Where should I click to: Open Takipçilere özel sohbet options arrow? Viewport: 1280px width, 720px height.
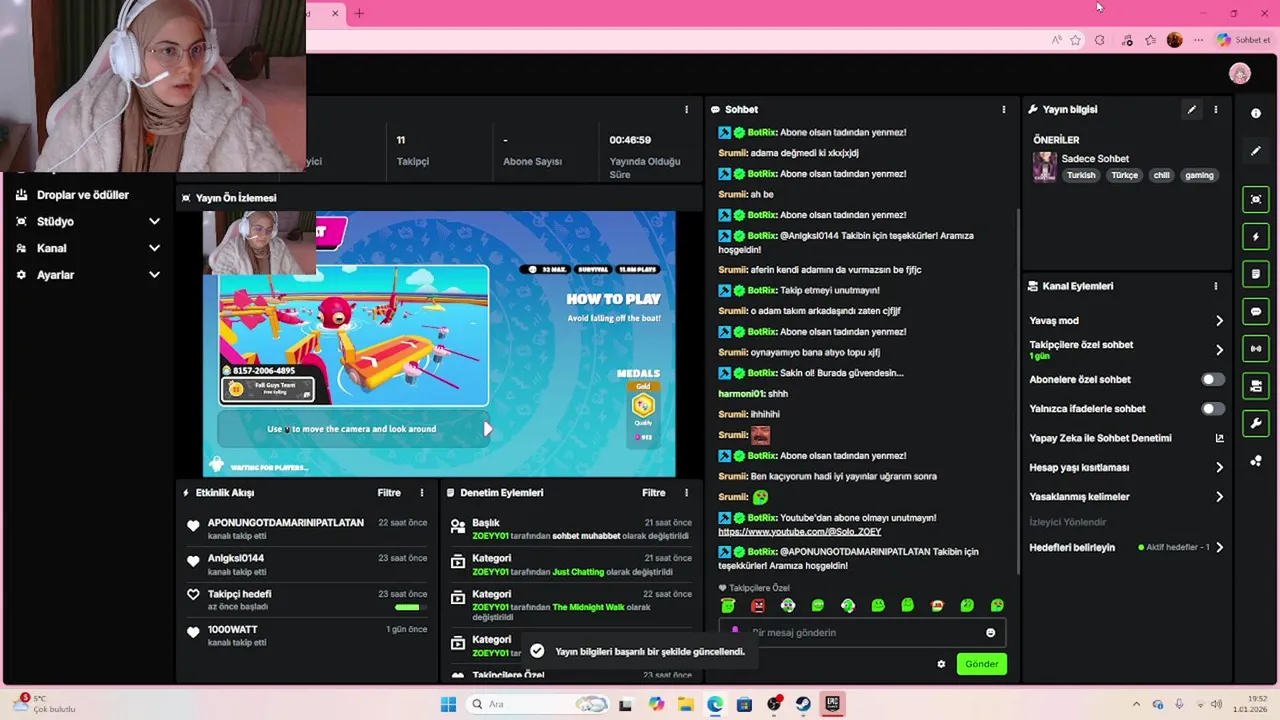click(x=1219, y=350)
